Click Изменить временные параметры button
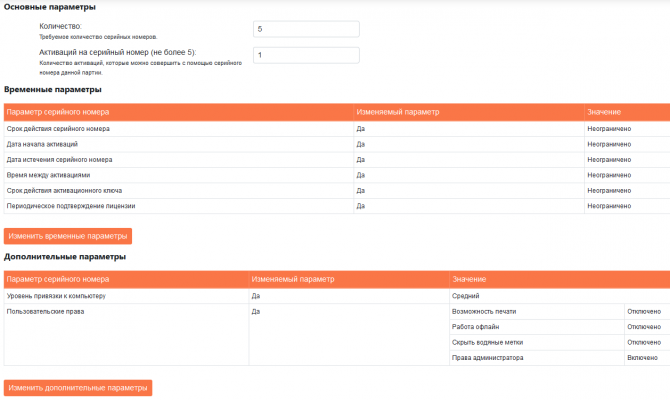Screen dimensions: 670x400 tap(68, 236)
